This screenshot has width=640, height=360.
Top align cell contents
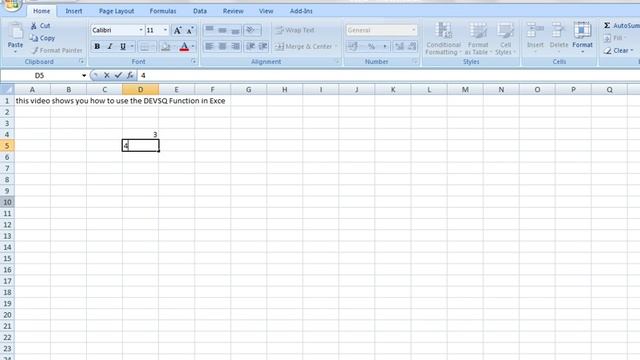[x=209, y=30]
